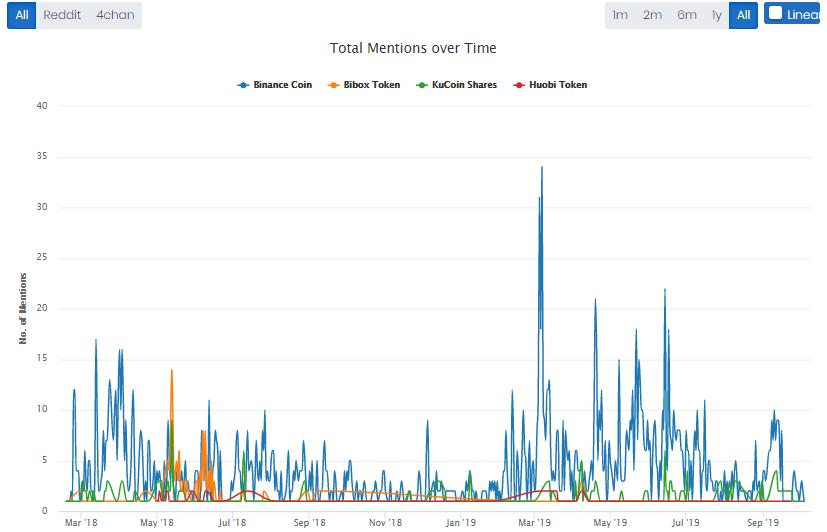Click the blue Binance Coin legend marker
827x532 pixels.
[x=243, y=85]
